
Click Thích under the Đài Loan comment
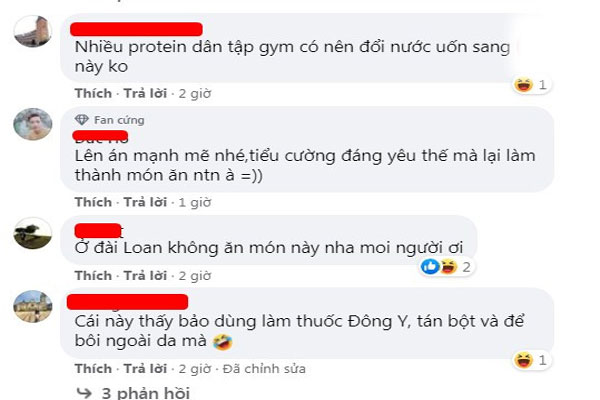pyautogui.click(x=93, y=275)
